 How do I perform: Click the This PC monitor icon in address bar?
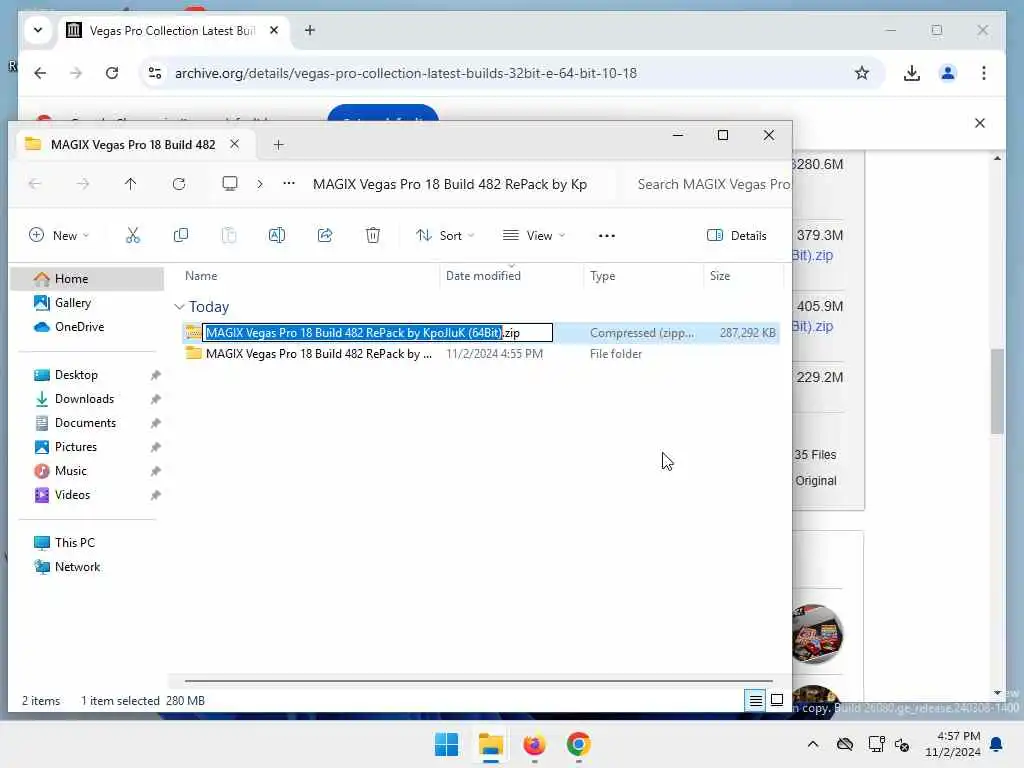(230, 184)
